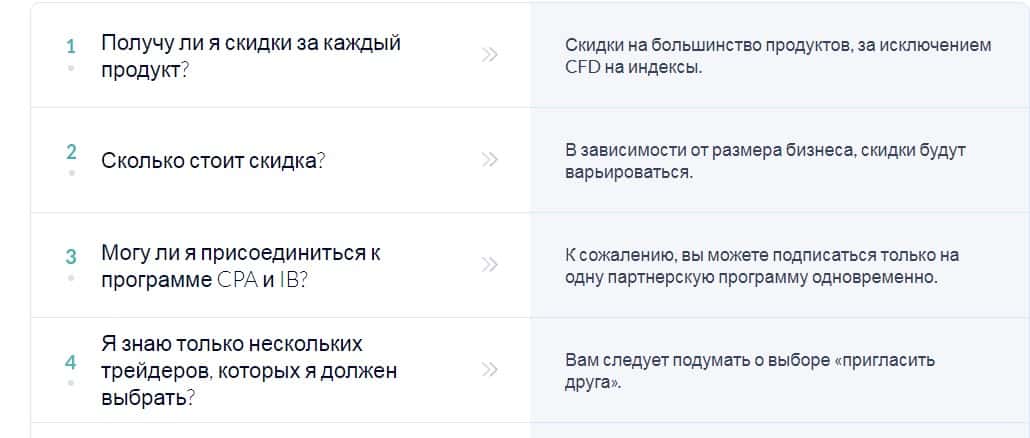Click the small dot under number 3
1030x438 pixels.
71,277
